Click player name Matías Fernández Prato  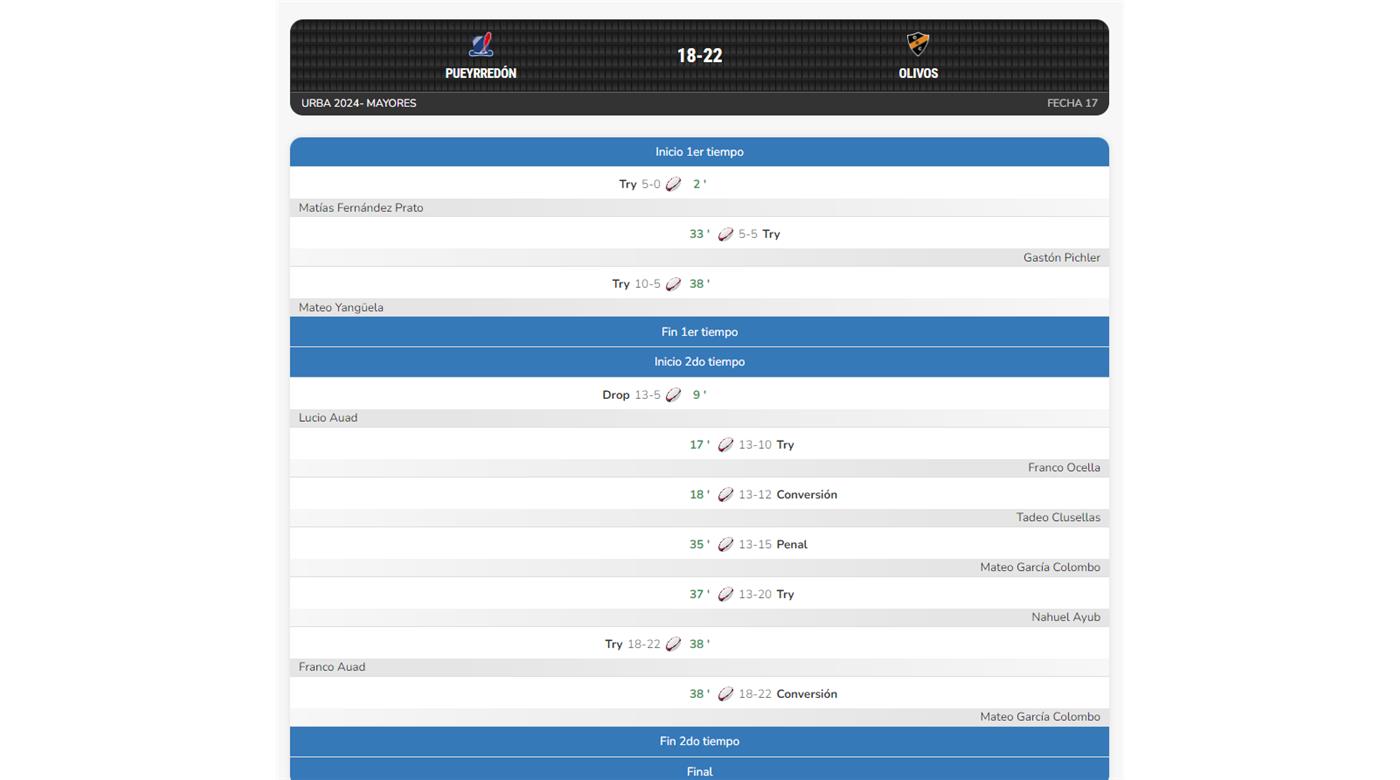[x=361, y=208]
